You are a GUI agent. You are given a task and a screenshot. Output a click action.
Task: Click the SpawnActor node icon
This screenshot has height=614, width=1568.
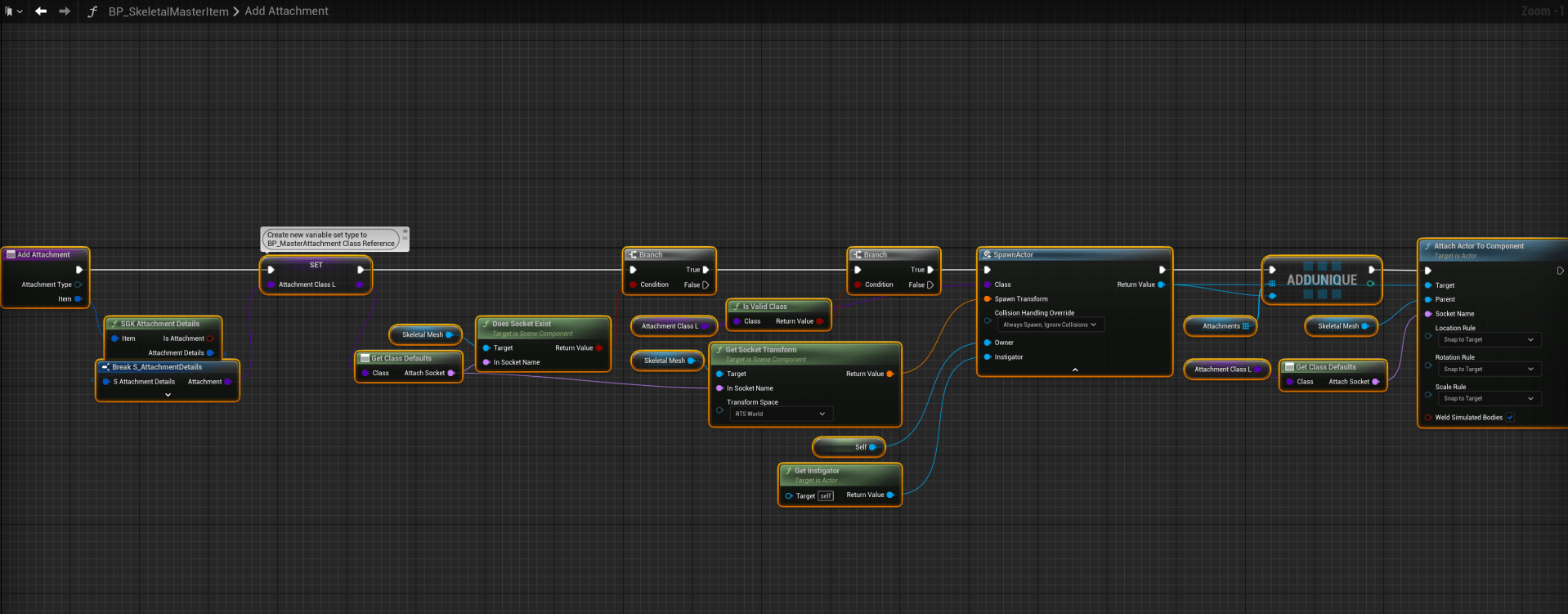pyautogui.click(x=987, y=255)
